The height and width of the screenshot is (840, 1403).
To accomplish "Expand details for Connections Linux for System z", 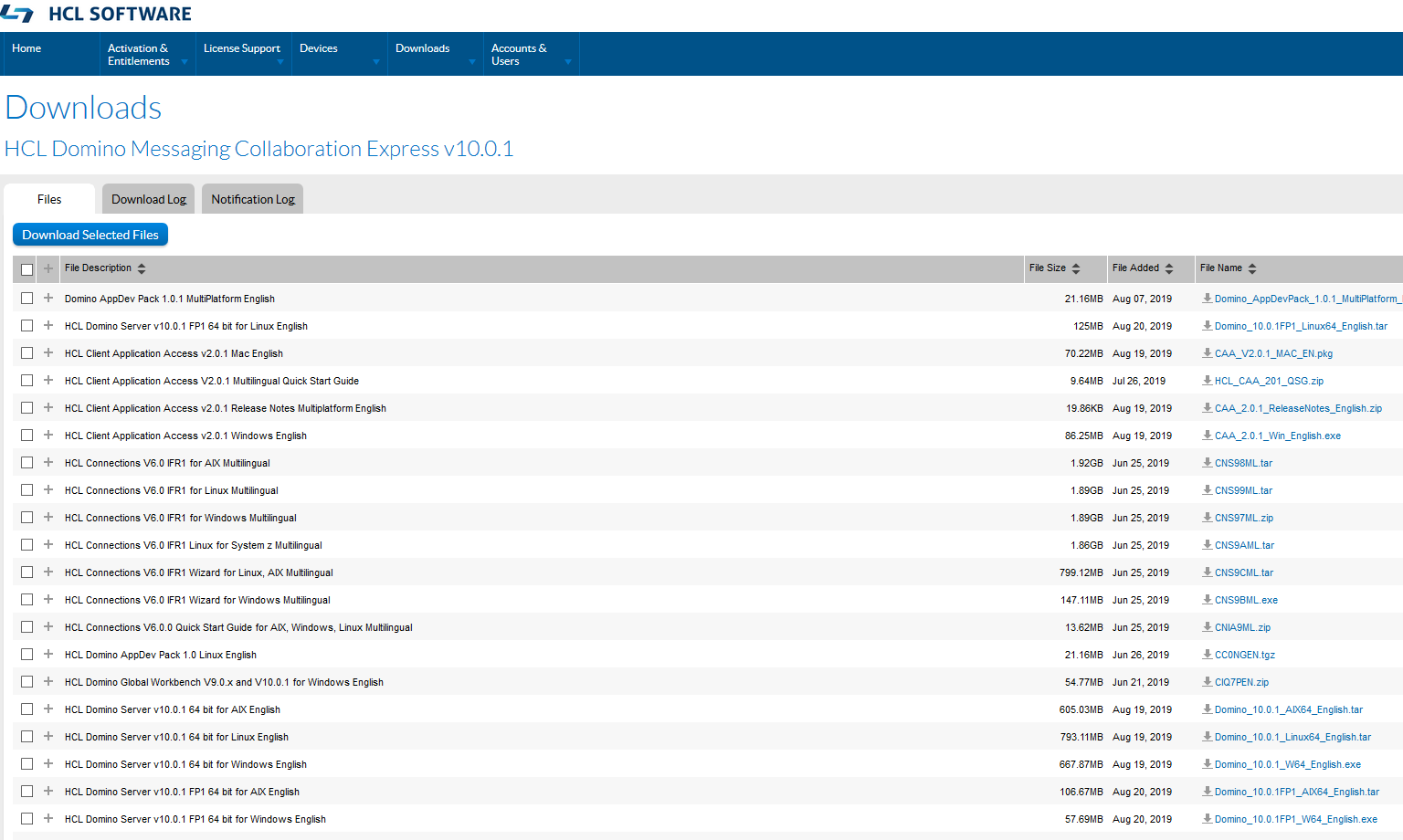I will 48,544.
